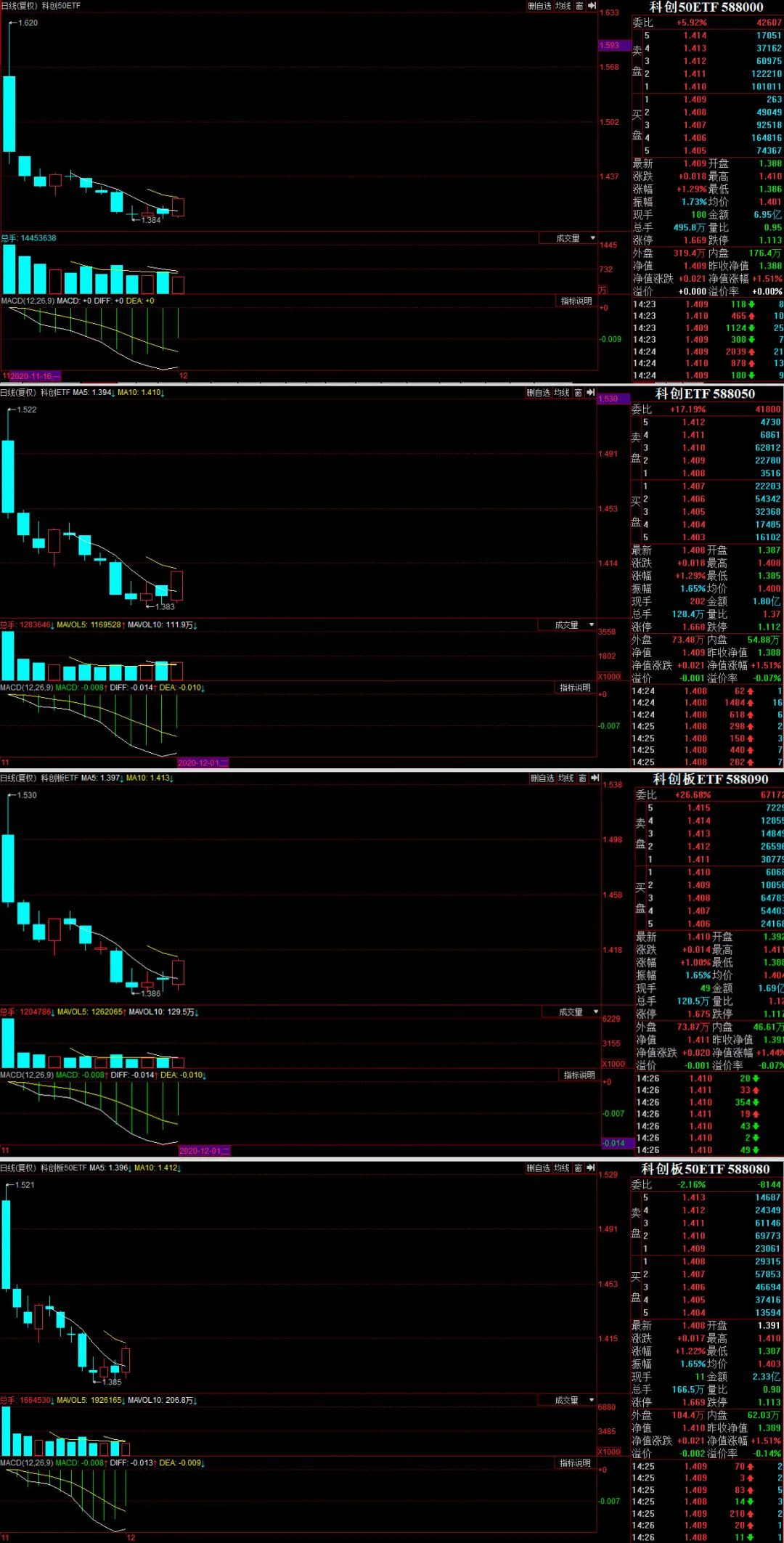784x1543 pixels.
Task: Click the 总手: 14453638 label in 科创50ETF volume panel
Action: click(x=29, y=238)
